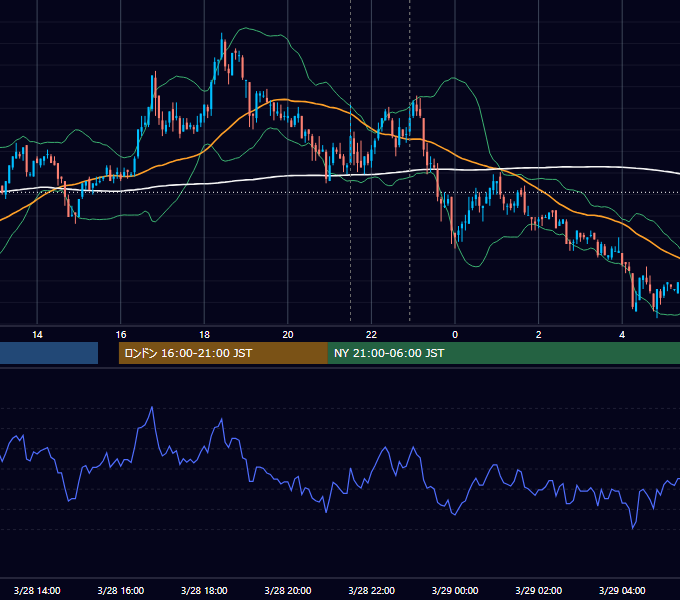
Task: Click hour label 2 on price chart axis
Action: (539, 335)
